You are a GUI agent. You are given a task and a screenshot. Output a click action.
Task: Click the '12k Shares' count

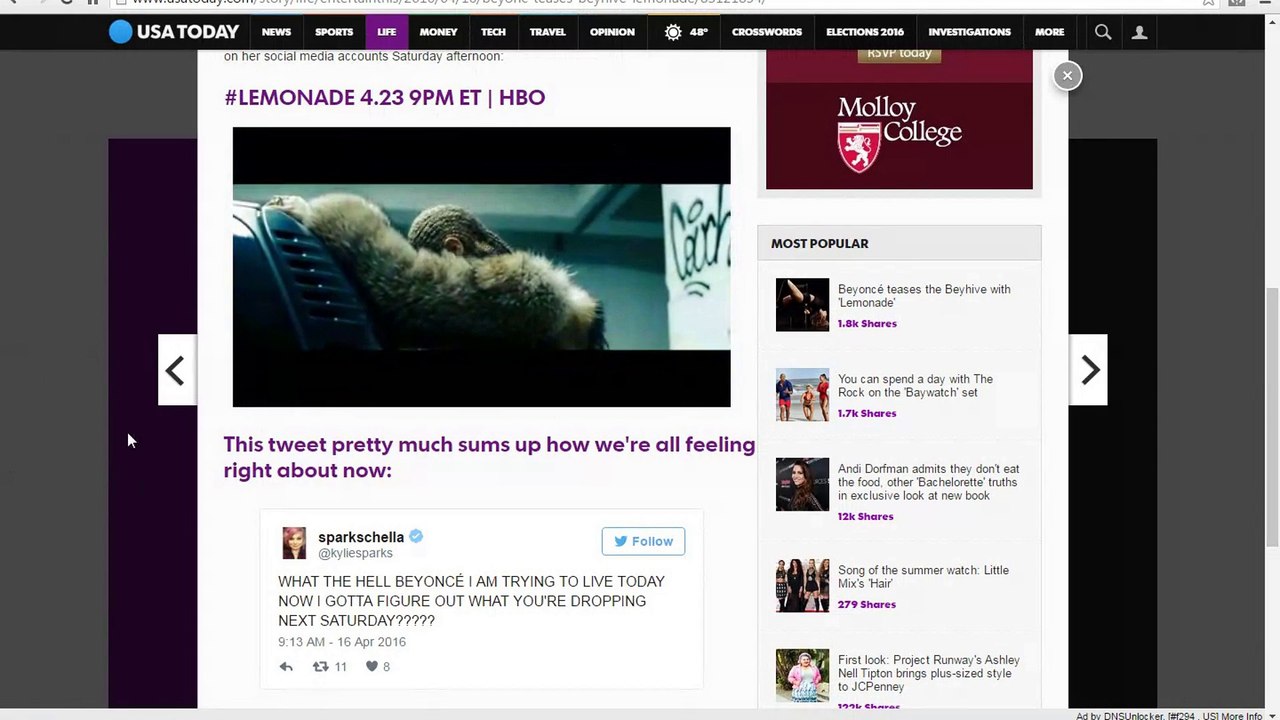coord(866,517)
